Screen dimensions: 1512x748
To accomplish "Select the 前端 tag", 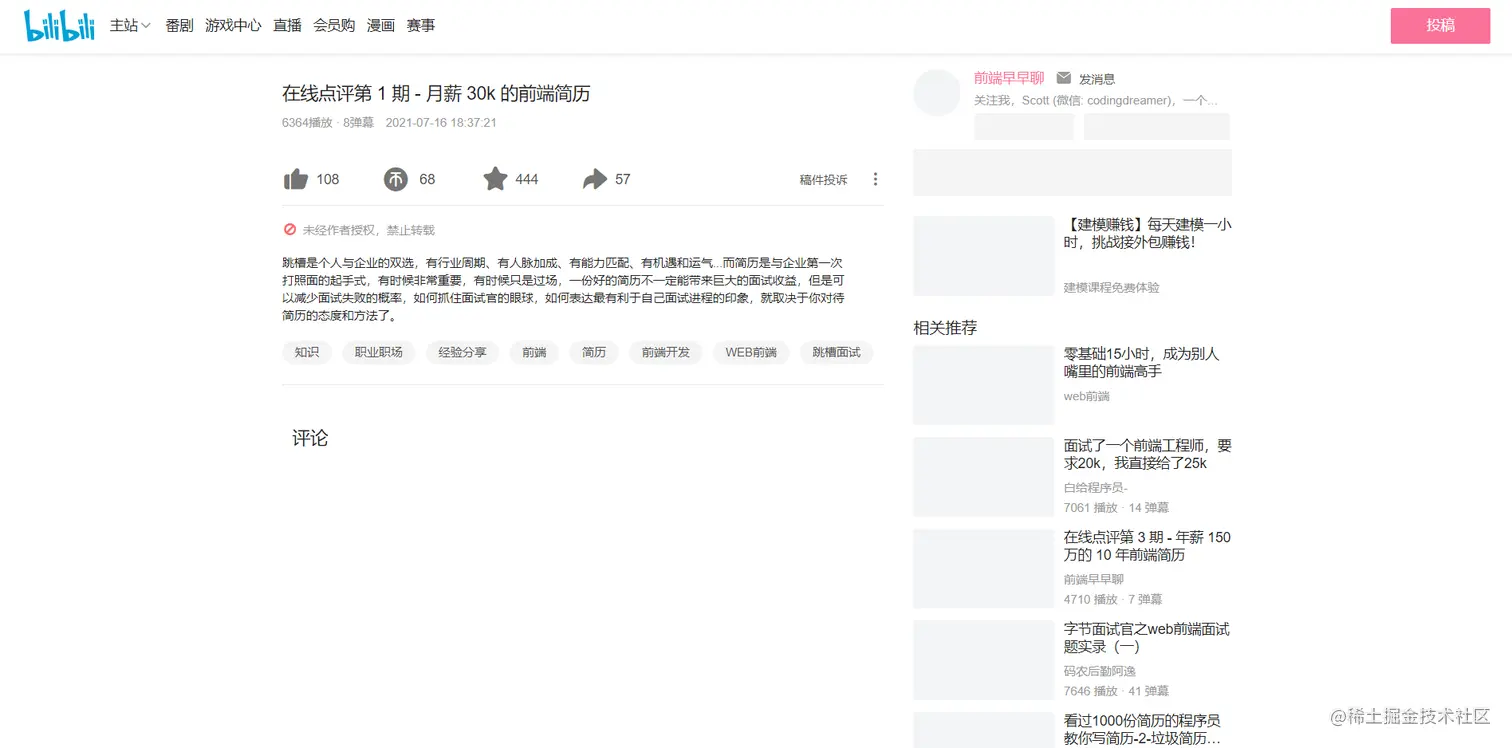I will point(534,352).
